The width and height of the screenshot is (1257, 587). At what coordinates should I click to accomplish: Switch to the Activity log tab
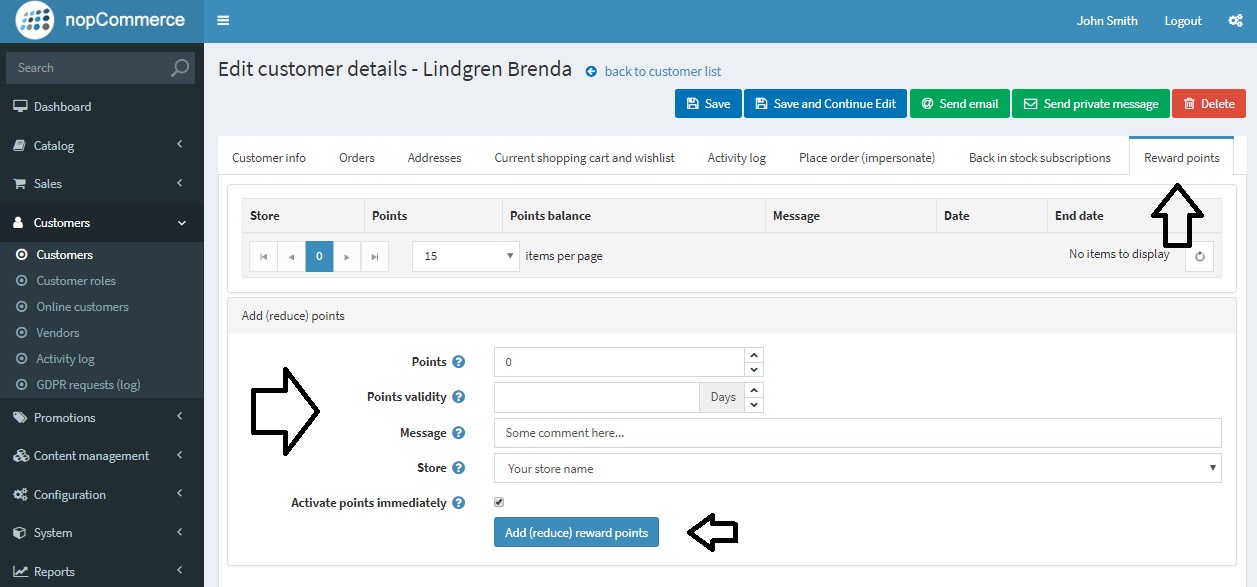pyautogui.click(x=737, y=158)
